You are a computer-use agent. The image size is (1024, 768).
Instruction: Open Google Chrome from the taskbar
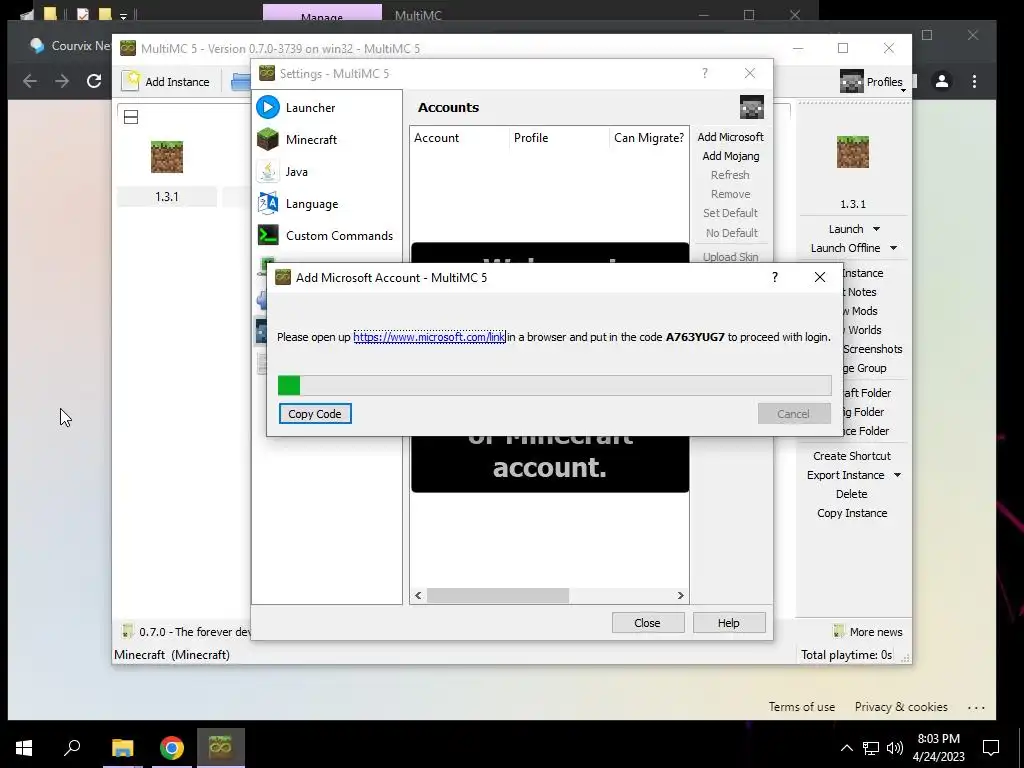point(172,748)
